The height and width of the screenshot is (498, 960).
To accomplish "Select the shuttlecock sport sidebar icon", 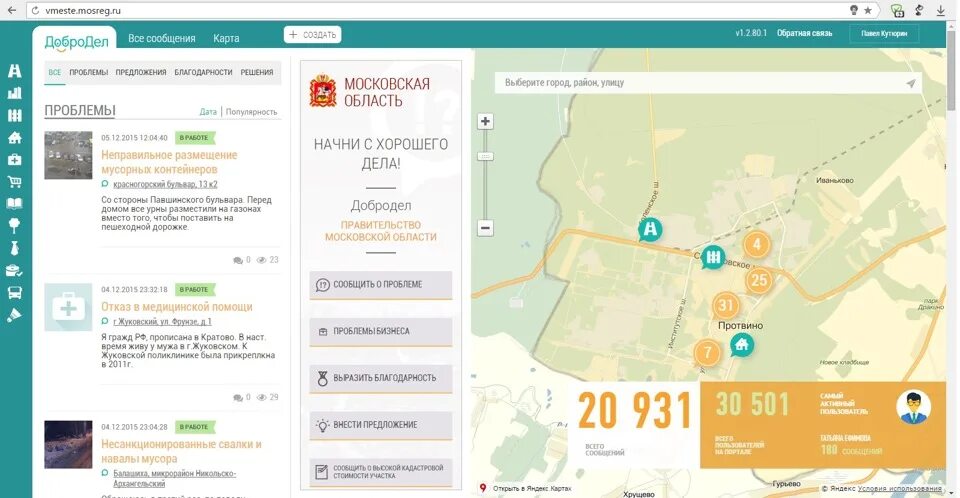I will point(15,315).
